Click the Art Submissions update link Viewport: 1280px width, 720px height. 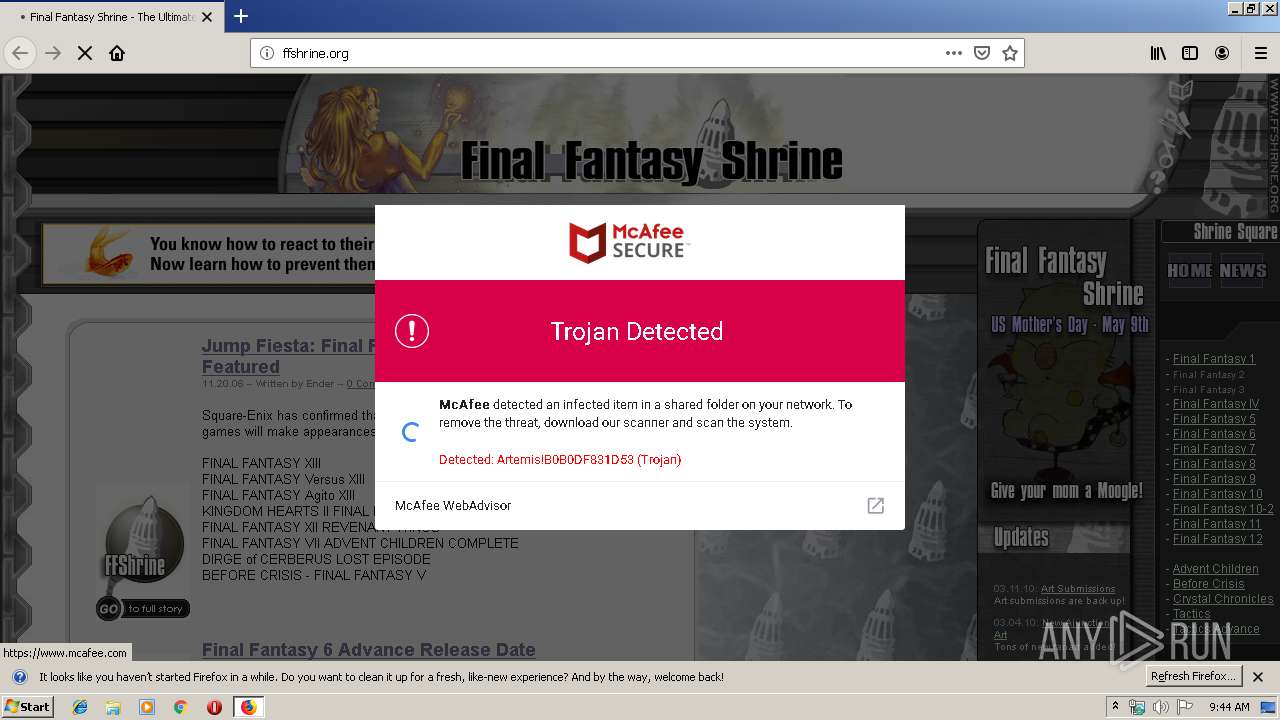pyautogui.click(x=1078, y=589)
